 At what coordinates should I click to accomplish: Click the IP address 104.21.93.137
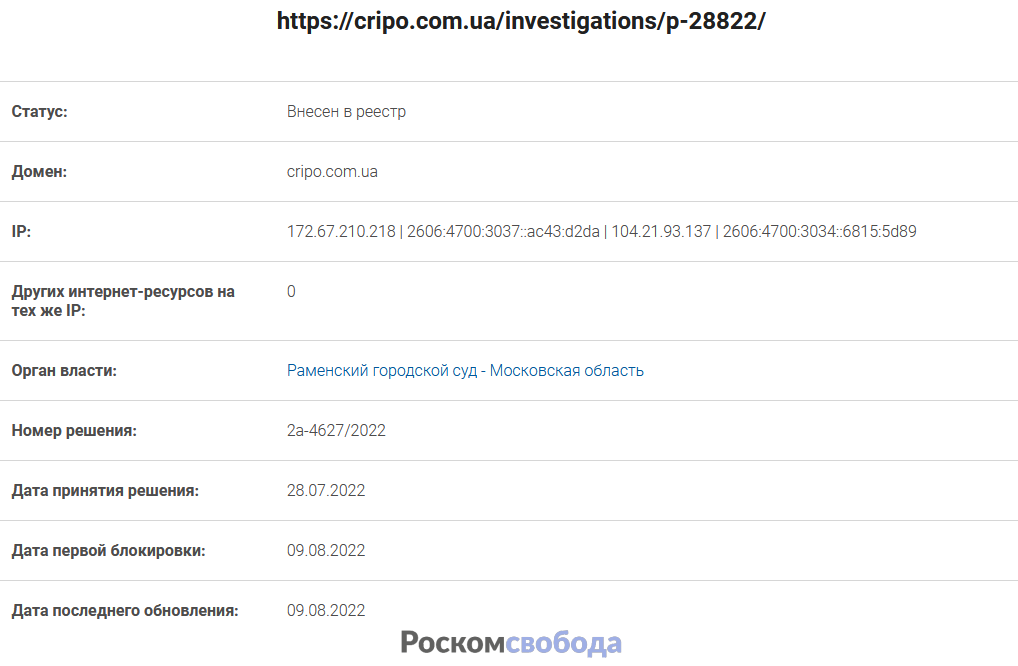click(x=661, y=232)
